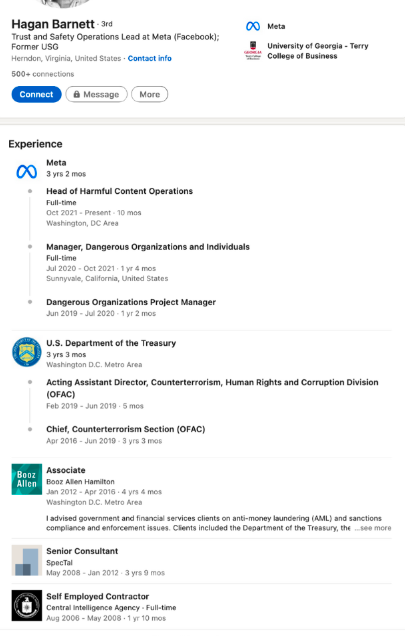Click the blue Connect button
Viewport: 405px width, 636px height.
tap(37, 94)
